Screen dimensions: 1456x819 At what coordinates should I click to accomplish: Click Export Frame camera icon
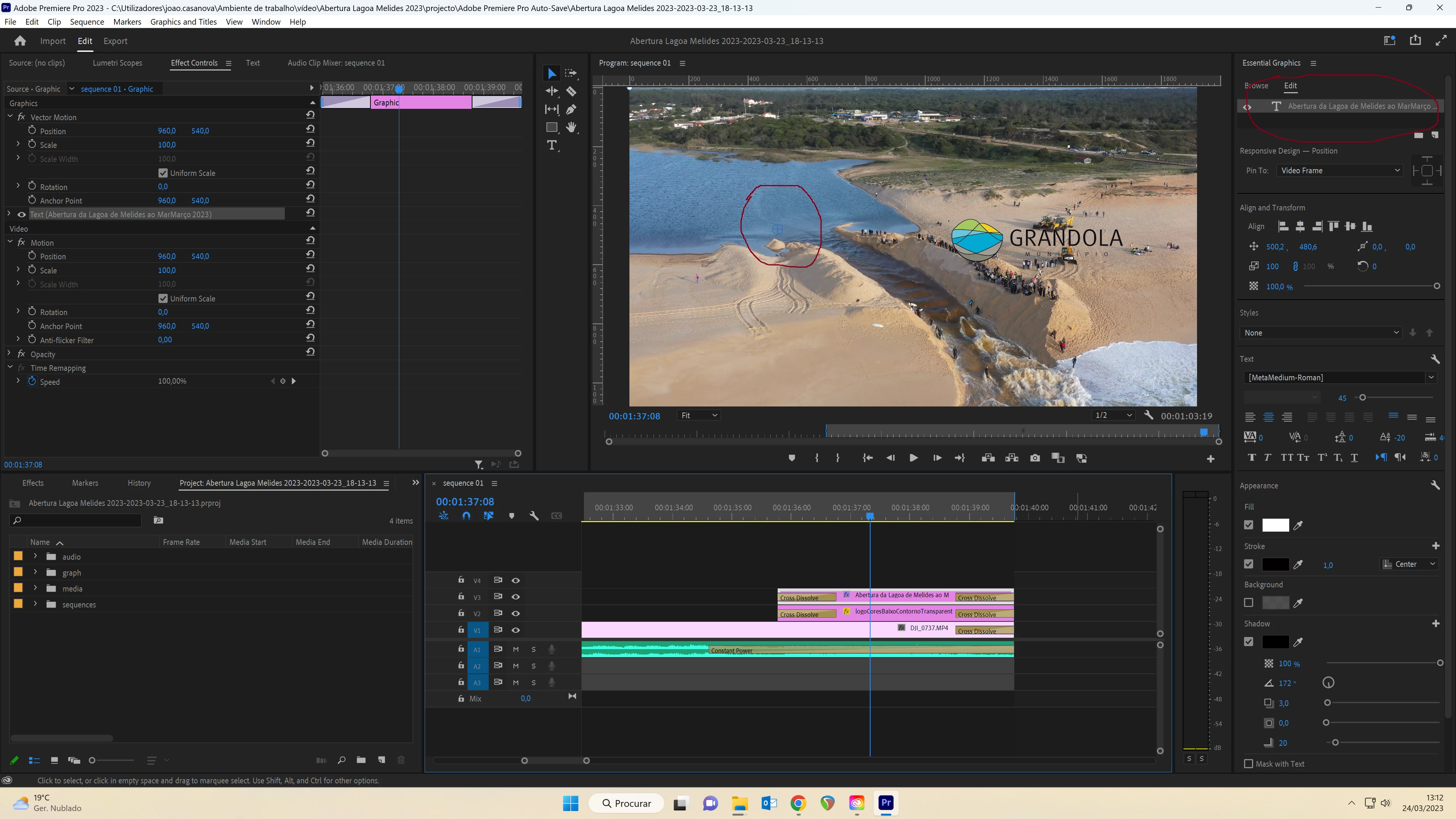[x=1035, y=458]
